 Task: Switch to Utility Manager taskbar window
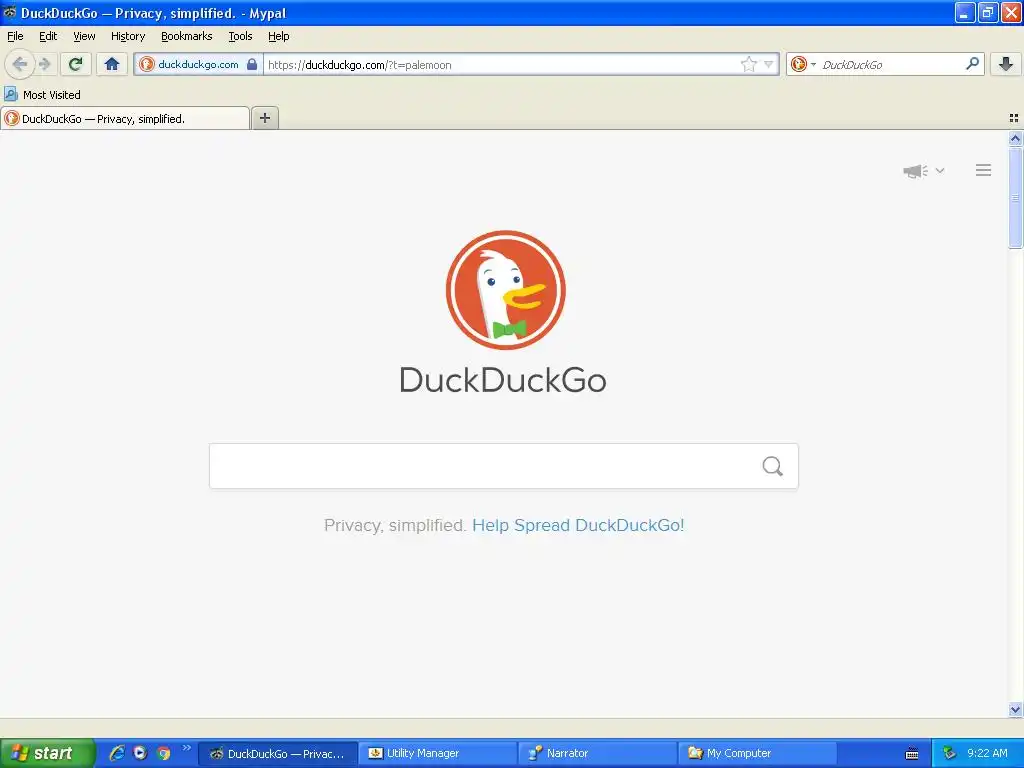[438, 754]
